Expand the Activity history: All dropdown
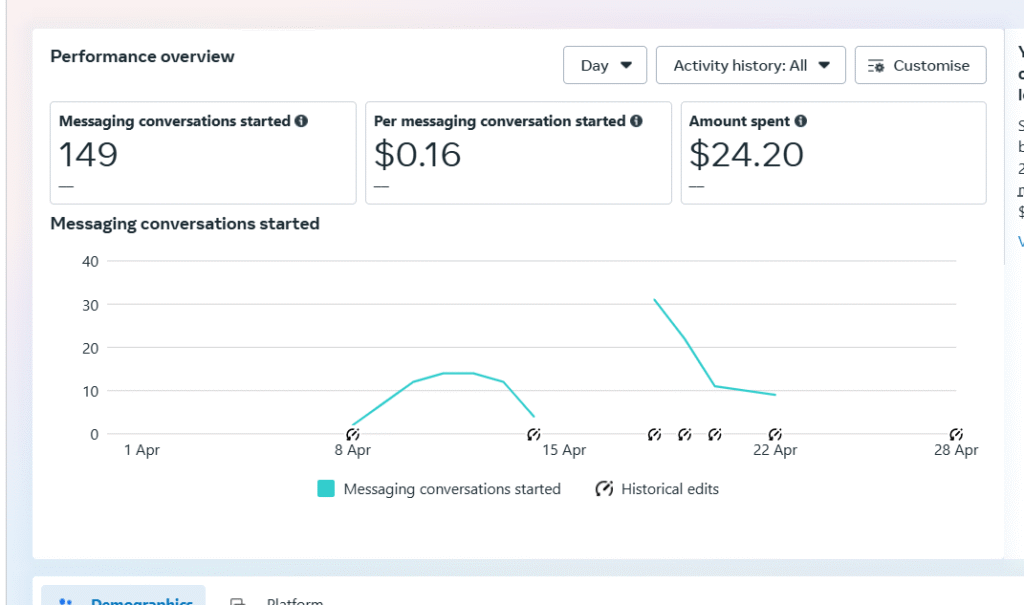Screen dimensions: 1024x605 751,65
